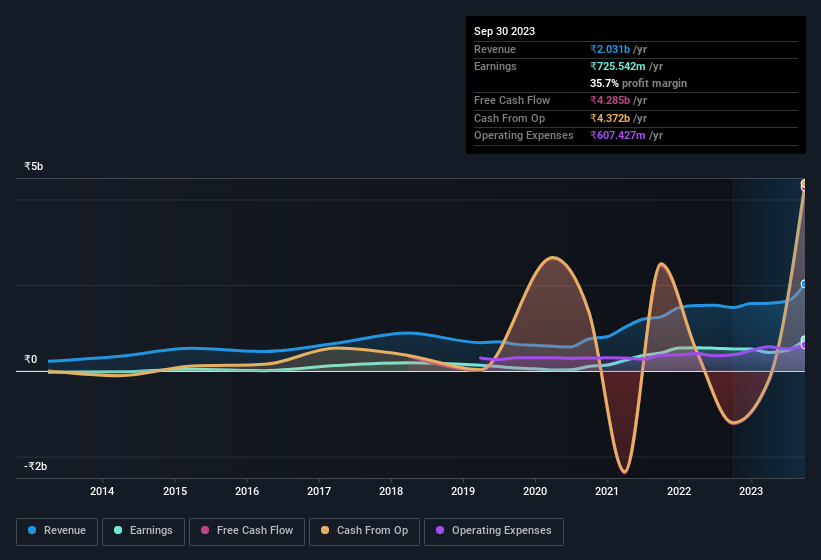Toggle the Earnings legend button

coord(143,531)
